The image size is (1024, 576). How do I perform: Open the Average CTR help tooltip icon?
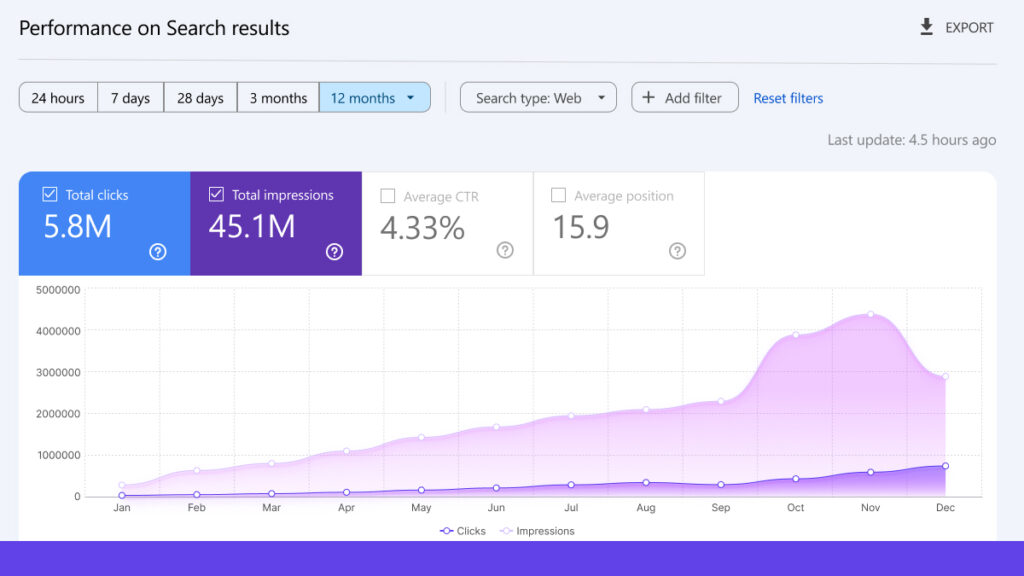point(505,252)
